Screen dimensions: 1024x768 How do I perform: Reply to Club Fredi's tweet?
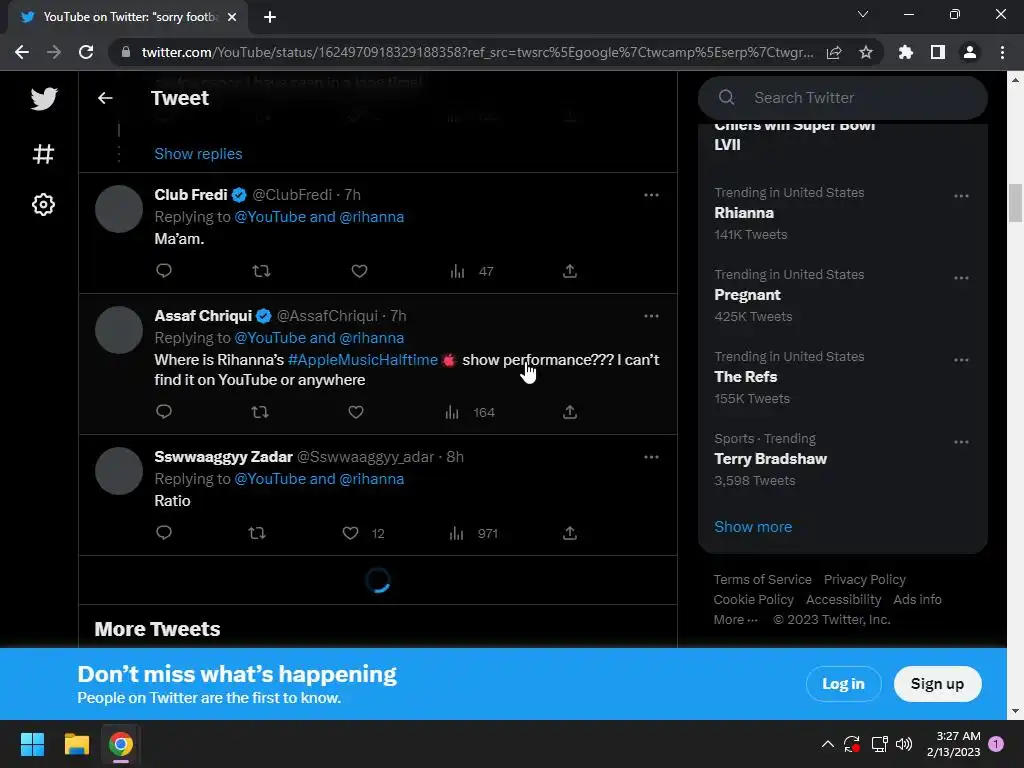click(164, 270)
